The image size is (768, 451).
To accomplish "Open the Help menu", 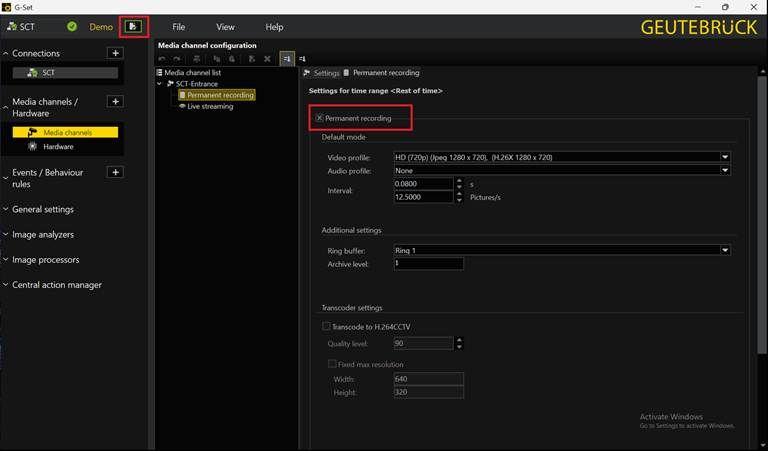I will click(274, 27).
